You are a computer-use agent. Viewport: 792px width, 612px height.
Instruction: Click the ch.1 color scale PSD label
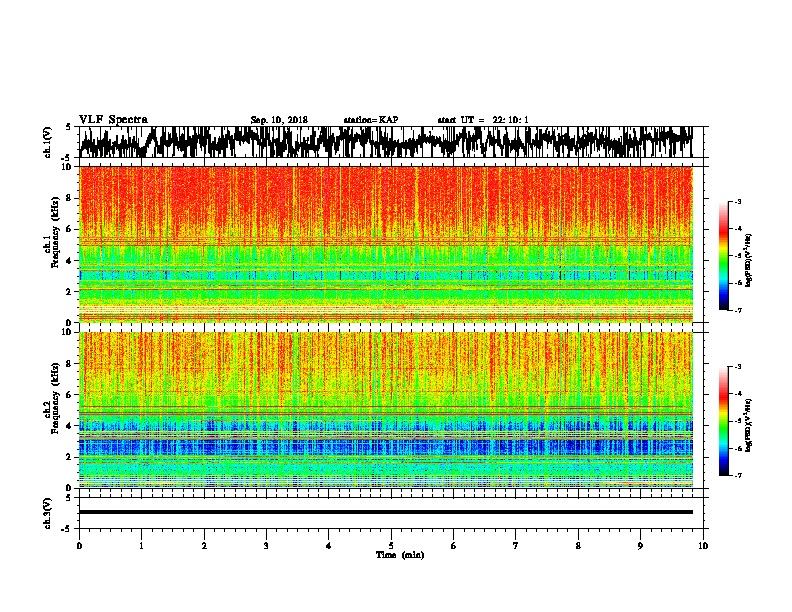(x=749, y=261)
